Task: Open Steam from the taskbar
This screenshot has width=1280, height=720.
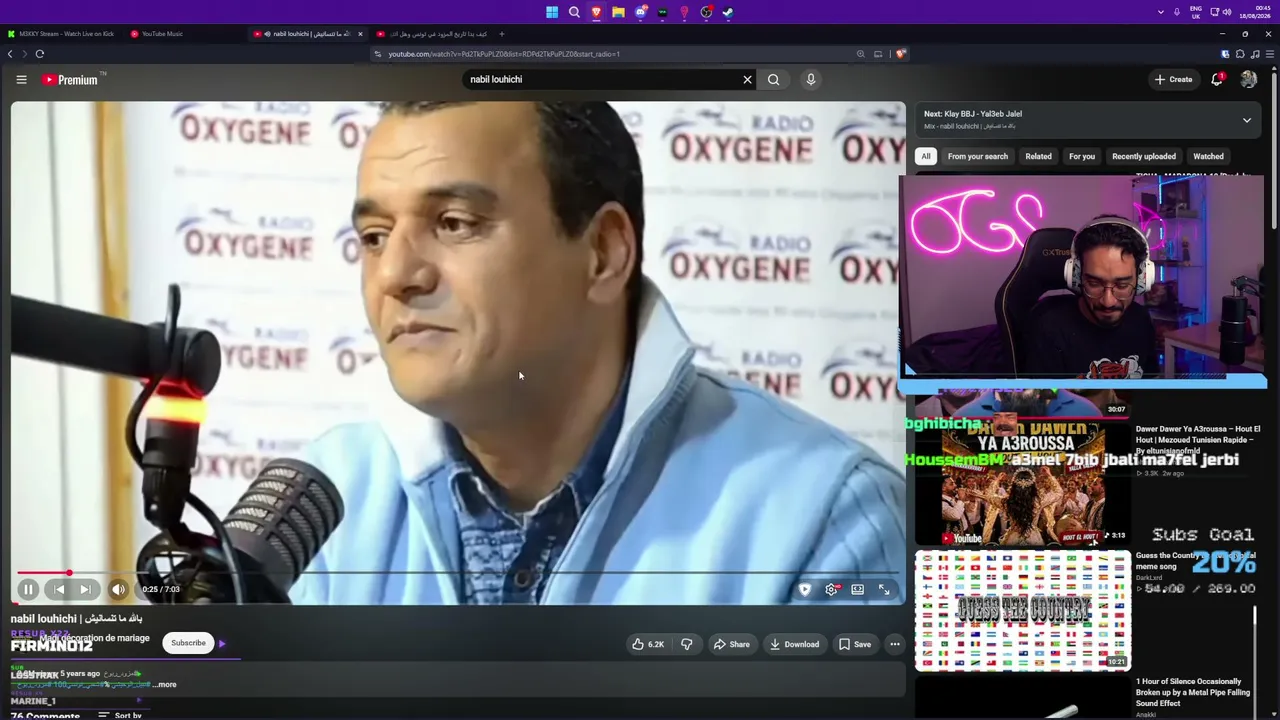Action: [728, 12]
